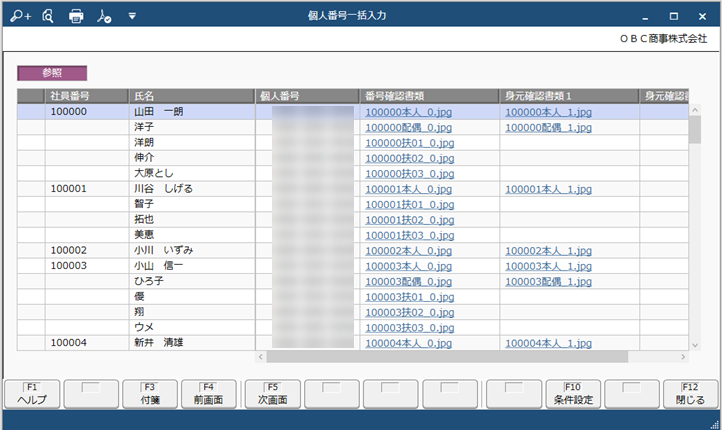Open the link 100001扶02_0.jpg
This screenshot has height=430, width=722.
click(x=409, y=220)
